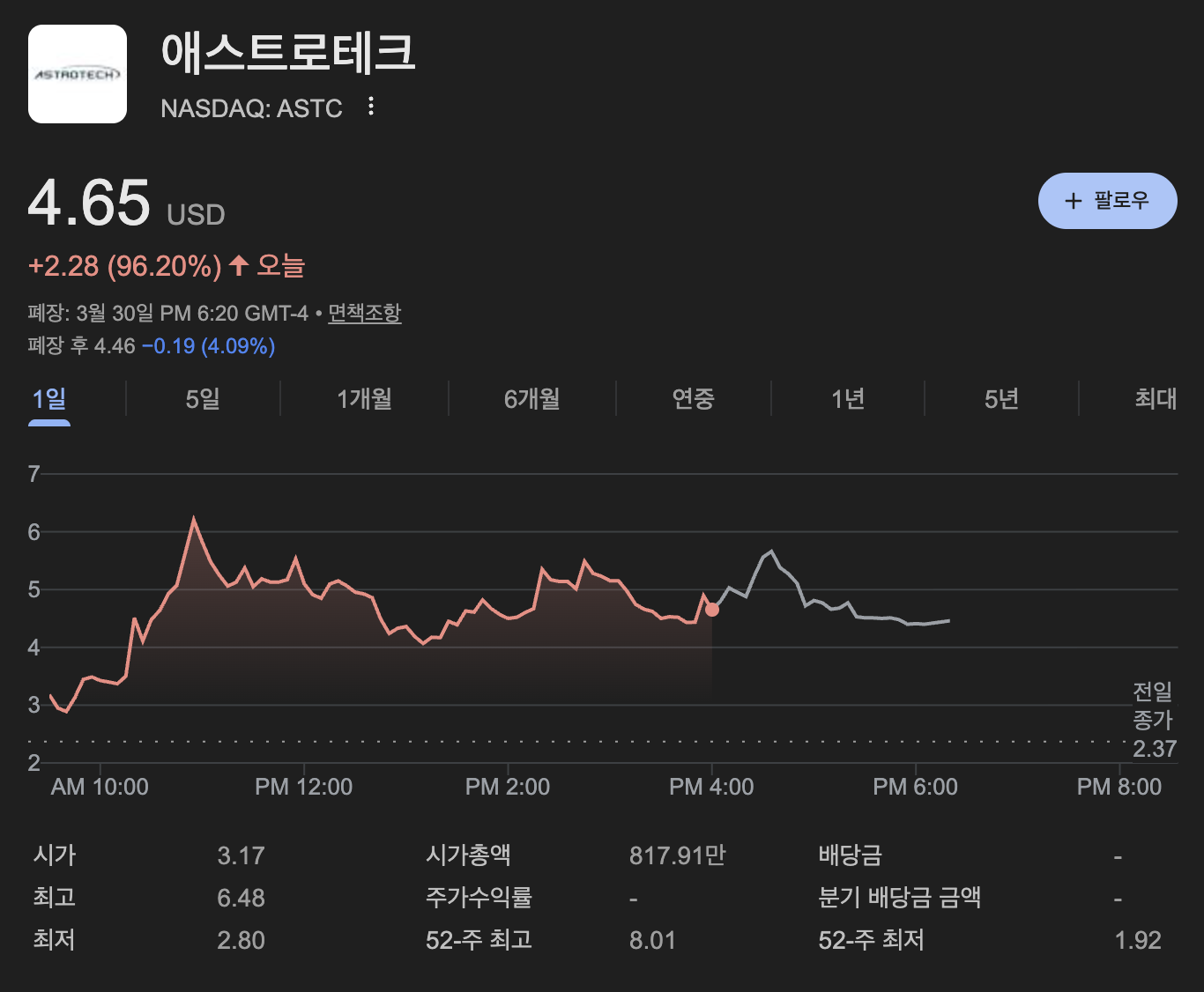Click the 52-주 최저 value 1.92

[x=1138, y=940]
